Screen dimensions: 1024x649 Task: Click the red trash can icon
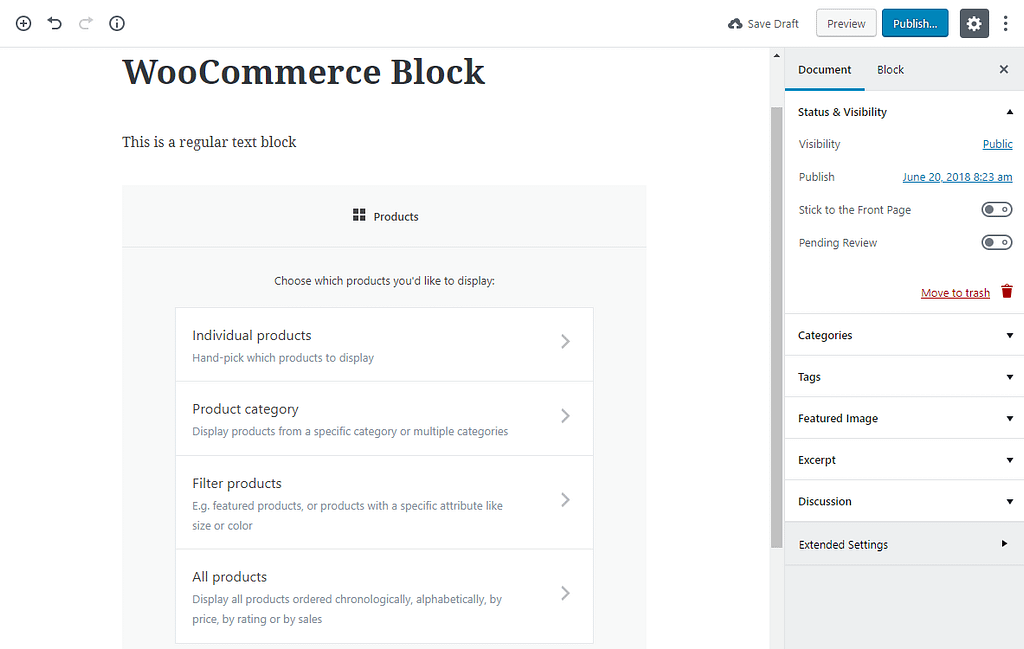coord(1007,291)
